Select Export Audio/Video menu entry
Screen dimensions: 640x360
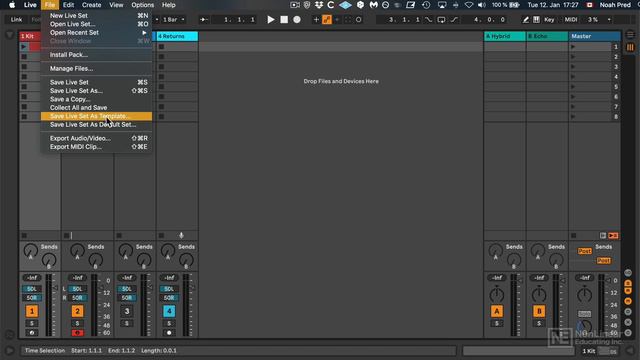coord(96,138)
